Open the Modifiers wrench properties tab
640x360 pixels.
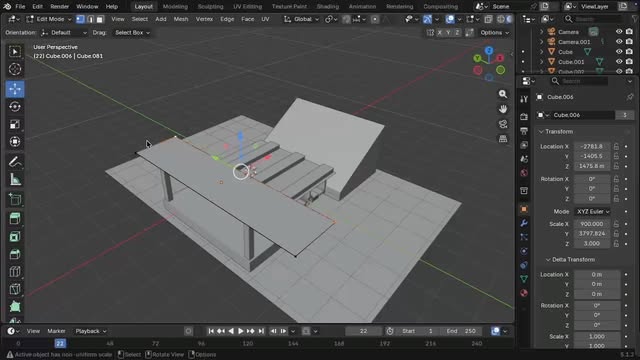[x=524, y=223]
